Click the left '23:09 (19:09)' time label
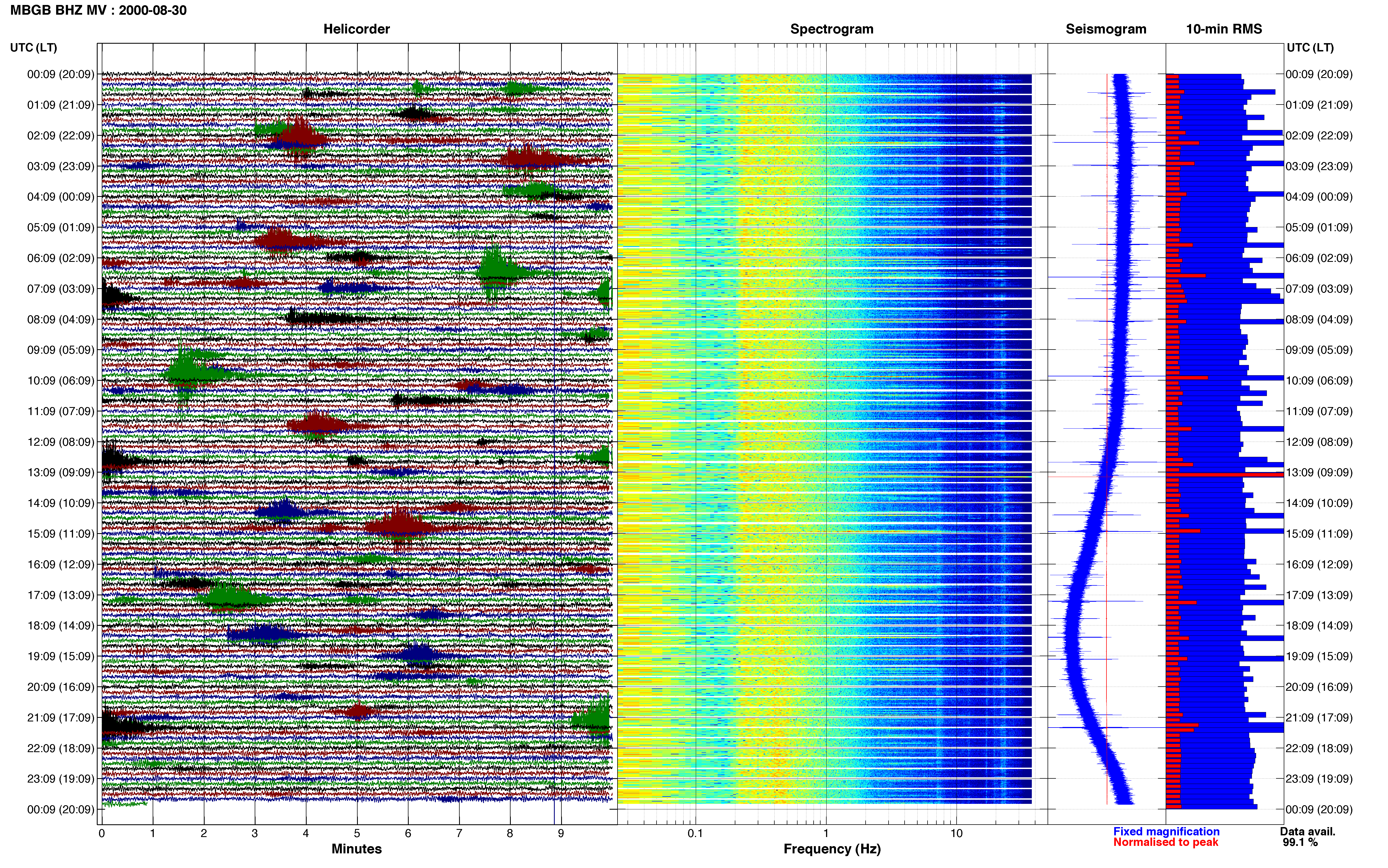 coord(60,779)
